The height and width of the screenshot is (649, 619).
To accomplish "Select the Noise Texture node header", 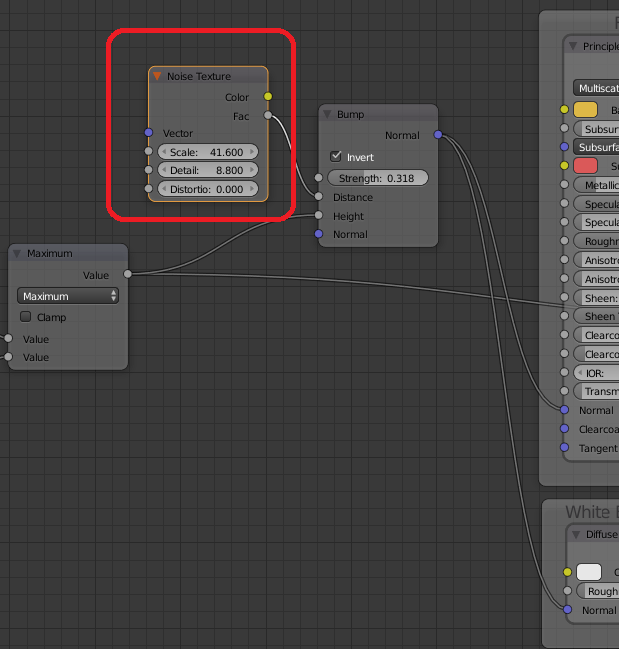I will click(209, 76).
